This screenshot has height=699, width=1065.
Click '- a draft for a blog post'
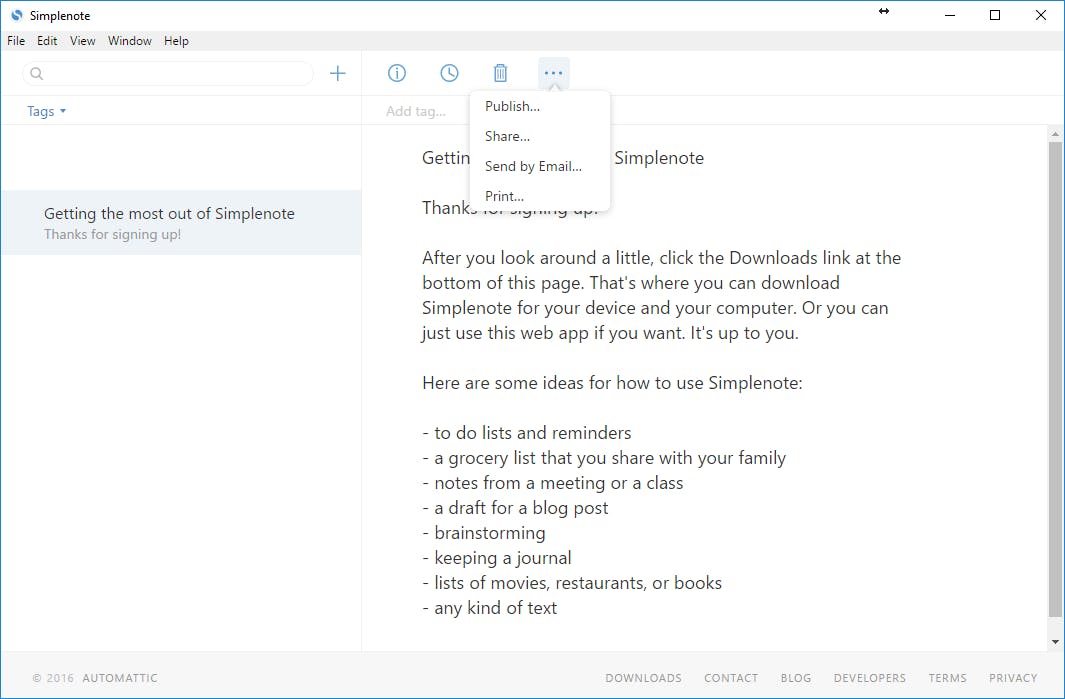pyautogui.click(x=515, y=508)
